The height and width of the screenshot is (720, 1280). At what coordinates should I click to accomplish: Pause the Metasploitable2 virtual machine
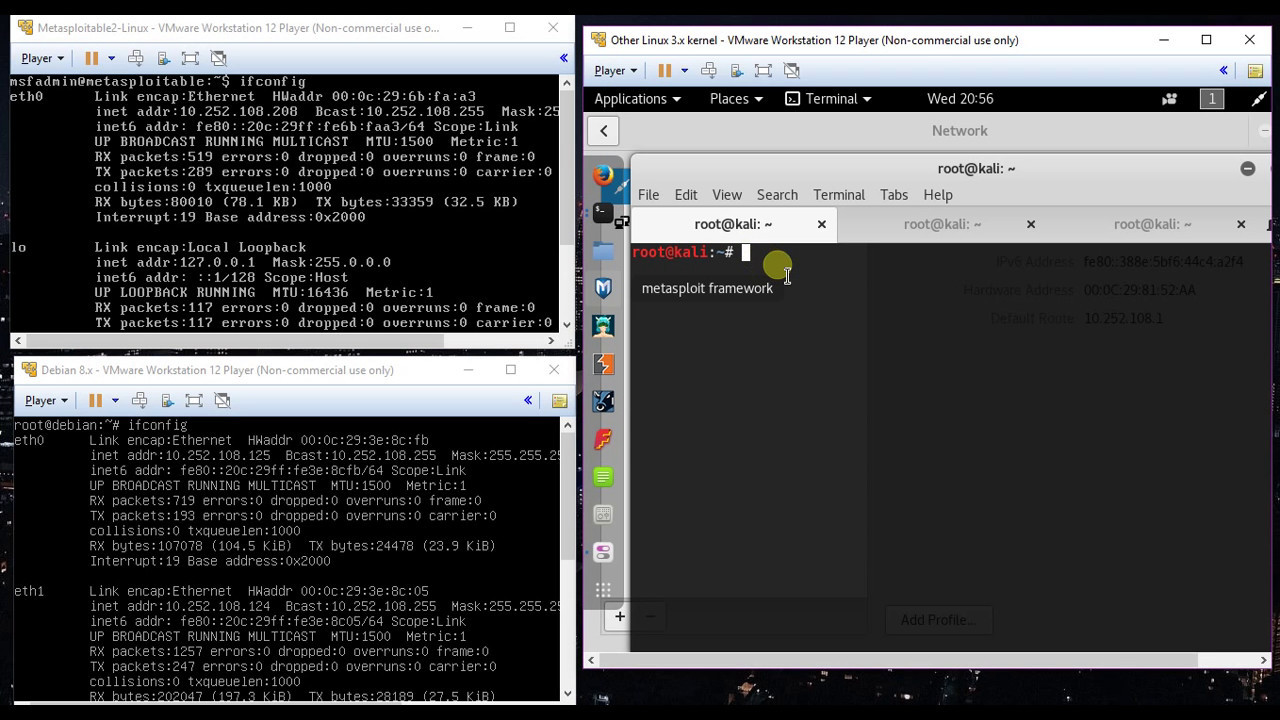pyautogui.click(x=91, y=58)
